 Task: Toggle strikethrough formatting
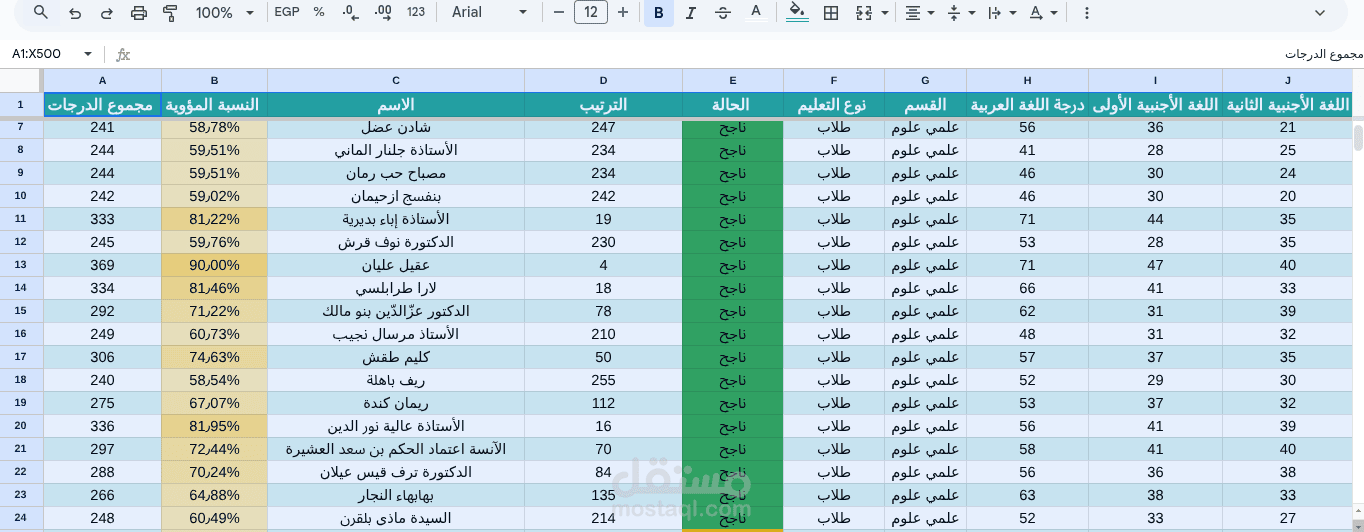click(x=723, y=13)
